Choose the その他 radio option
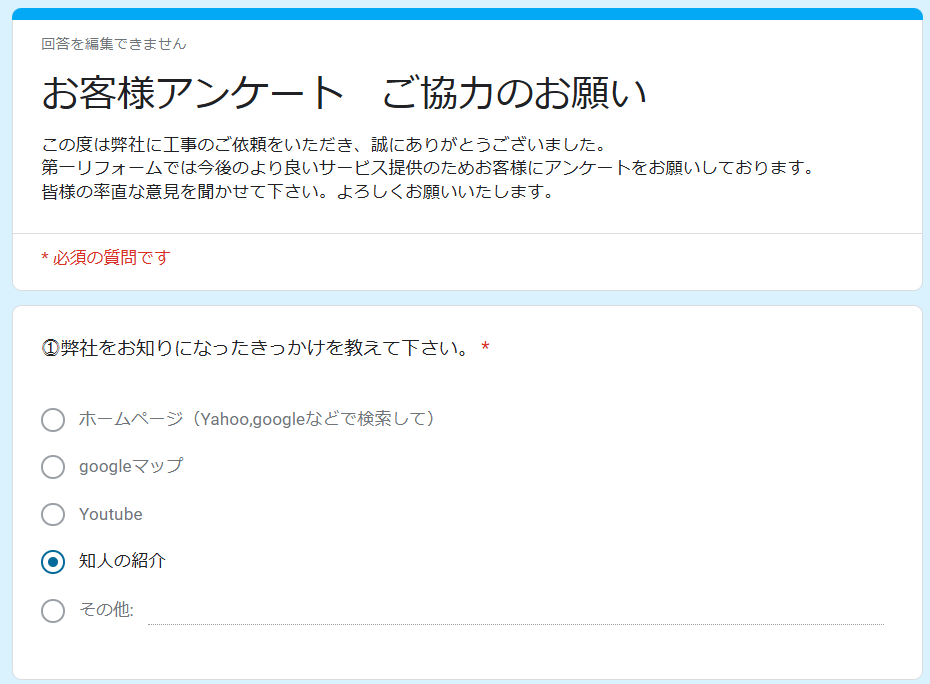 click(x=53, y=610)
